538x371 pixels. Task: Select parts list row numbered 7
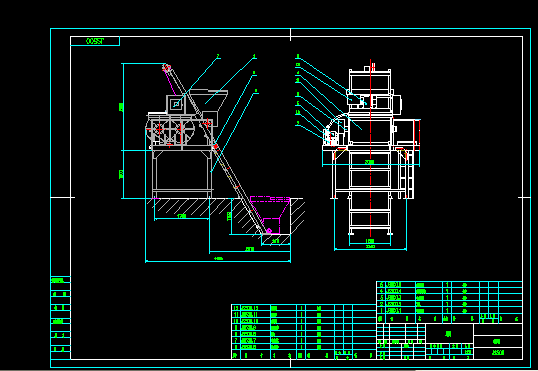pos(304,340)
